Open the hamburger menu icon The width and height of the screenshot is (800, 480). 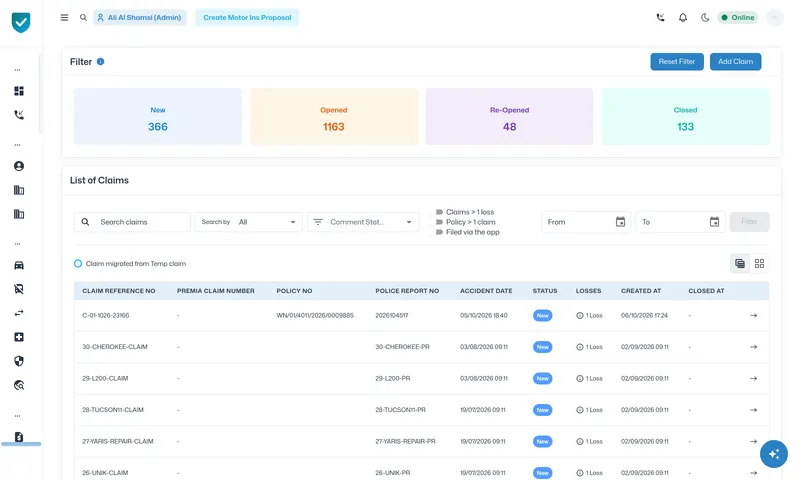[x=64, y=17]
